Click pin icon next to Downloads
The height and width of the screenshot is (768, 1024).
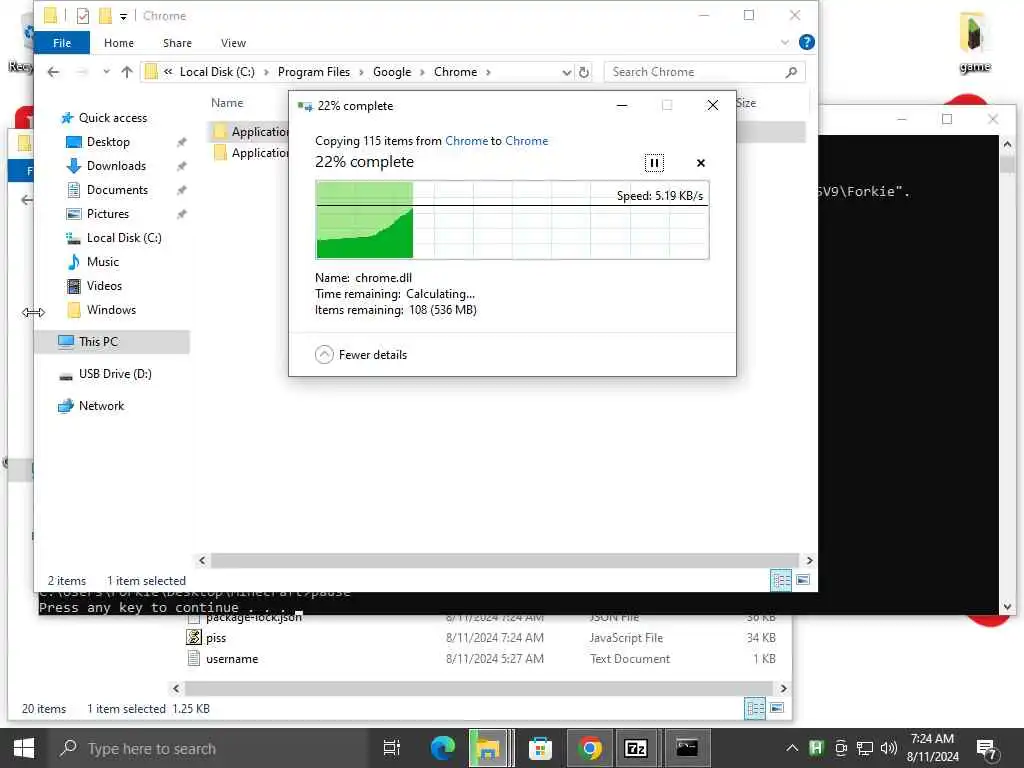(182, 167)
